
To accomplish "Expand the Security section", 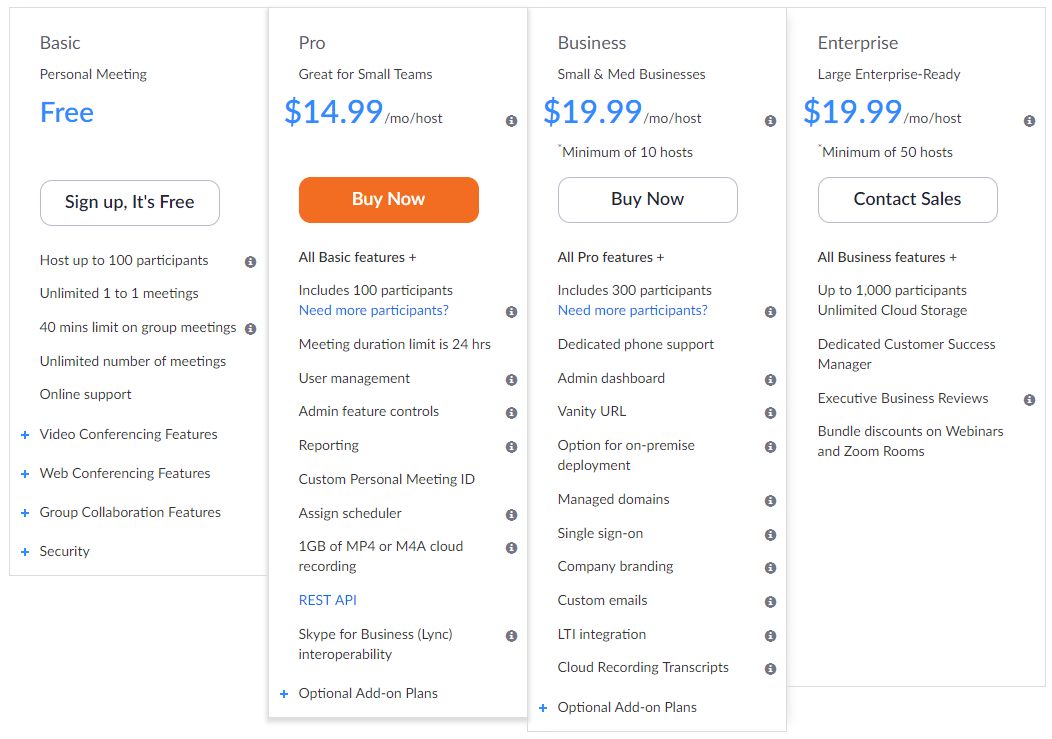I will (64, 552).
